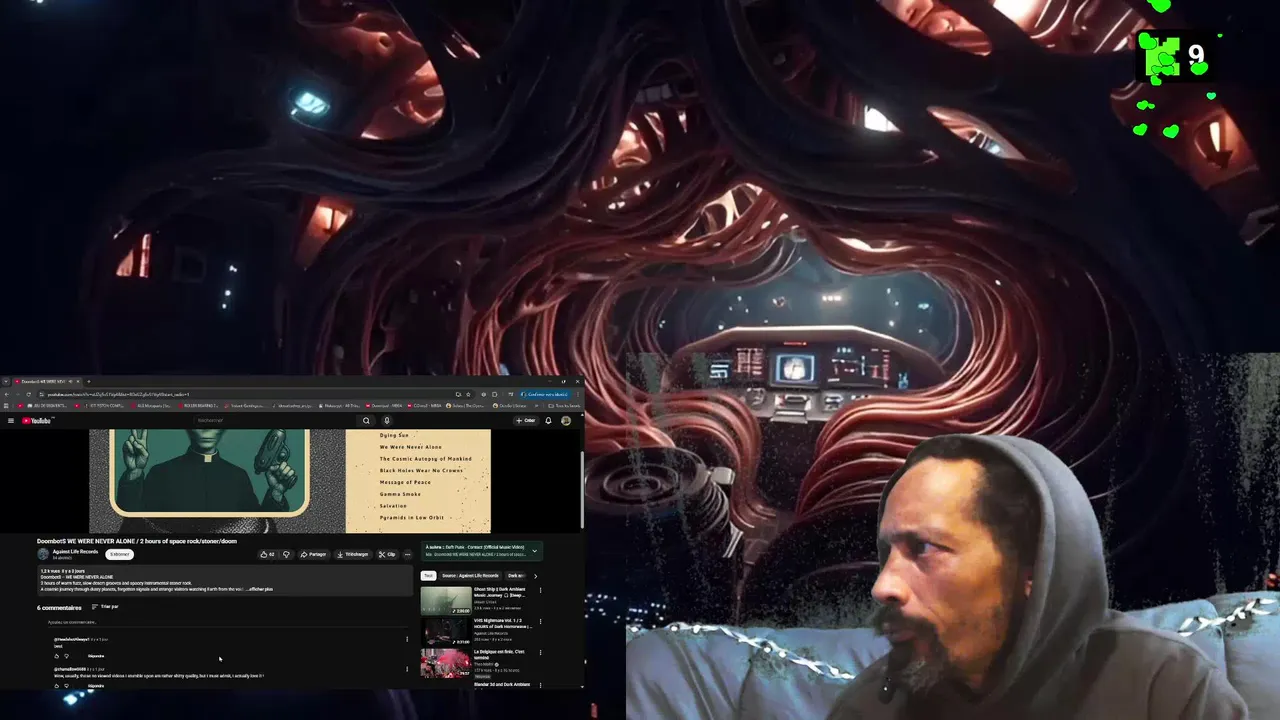
Task: Go to the YouTube home logo
Action: click(x=37, y=421)
